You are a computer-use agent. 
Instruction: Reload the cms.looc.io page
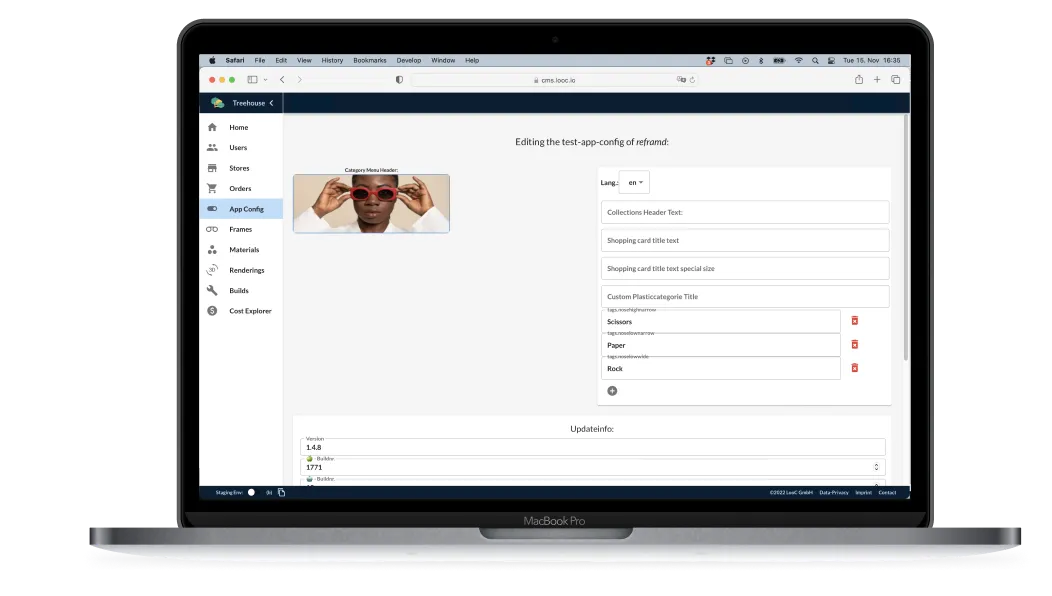coord(692,80)
